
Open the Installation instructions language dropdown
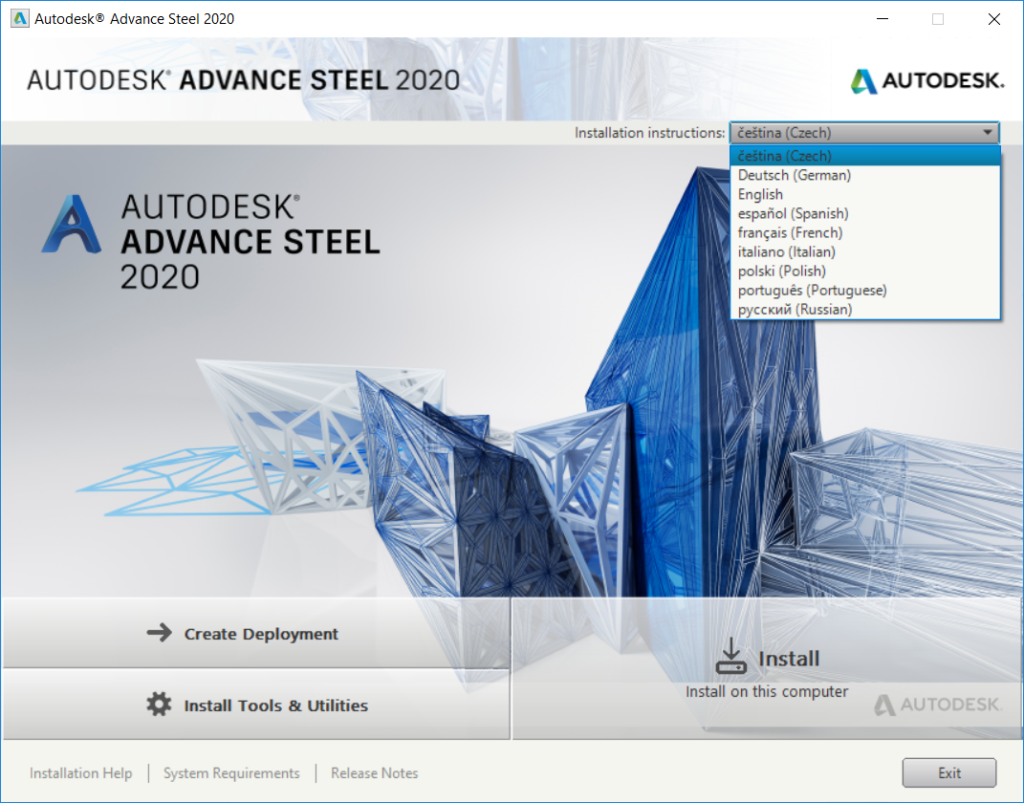pos(987,132)
